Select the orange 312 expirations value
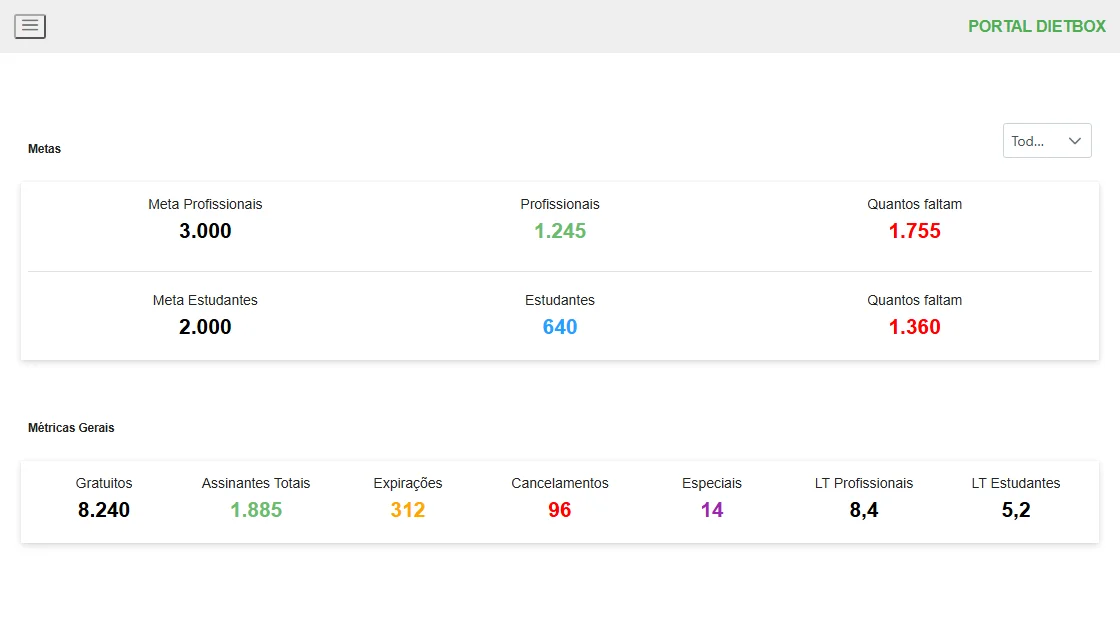The height and width of the screenshot is (630, 1120). (x=408, y=509)
